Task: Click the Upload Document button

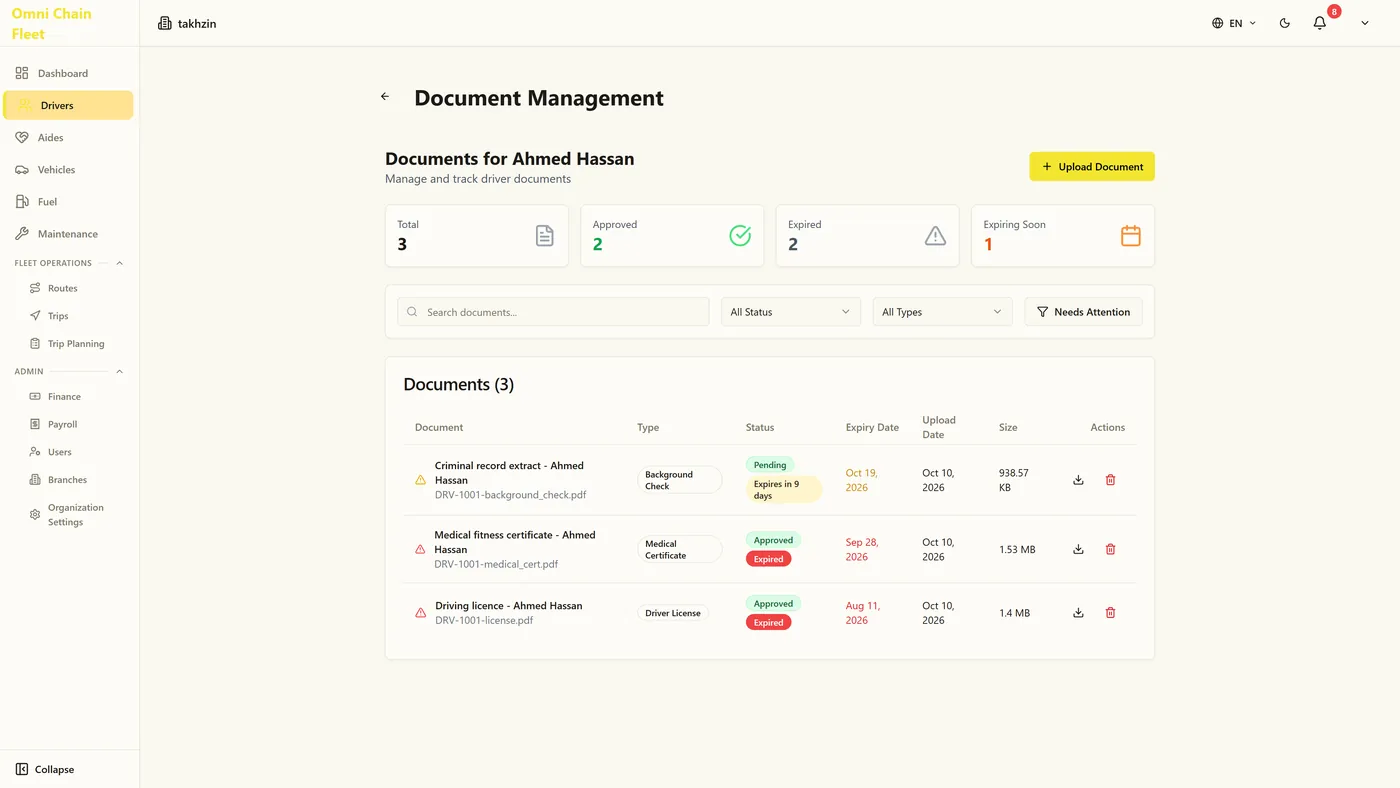Action: click(x=1092, y=167)
